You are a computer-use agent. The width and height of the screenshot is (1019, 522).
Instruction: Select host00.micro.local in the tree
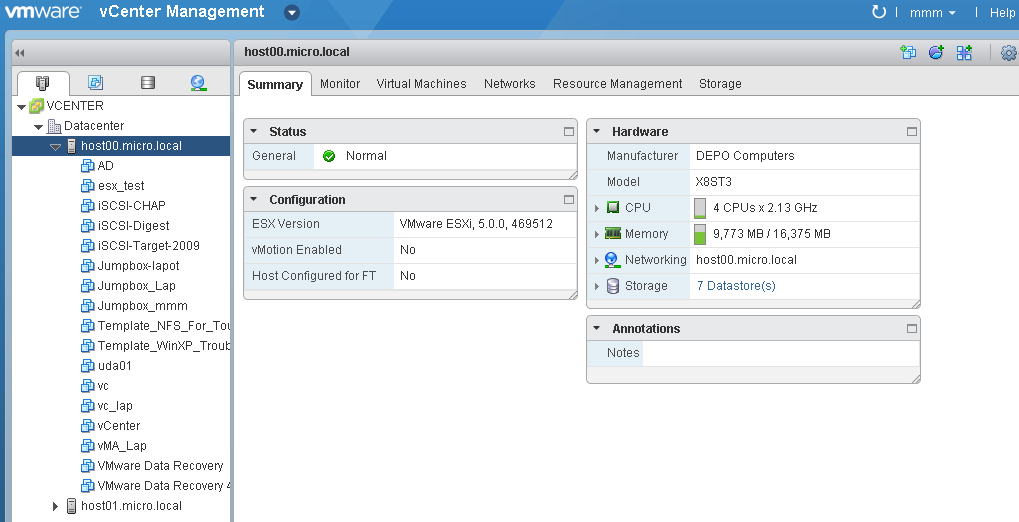(131, 146)
